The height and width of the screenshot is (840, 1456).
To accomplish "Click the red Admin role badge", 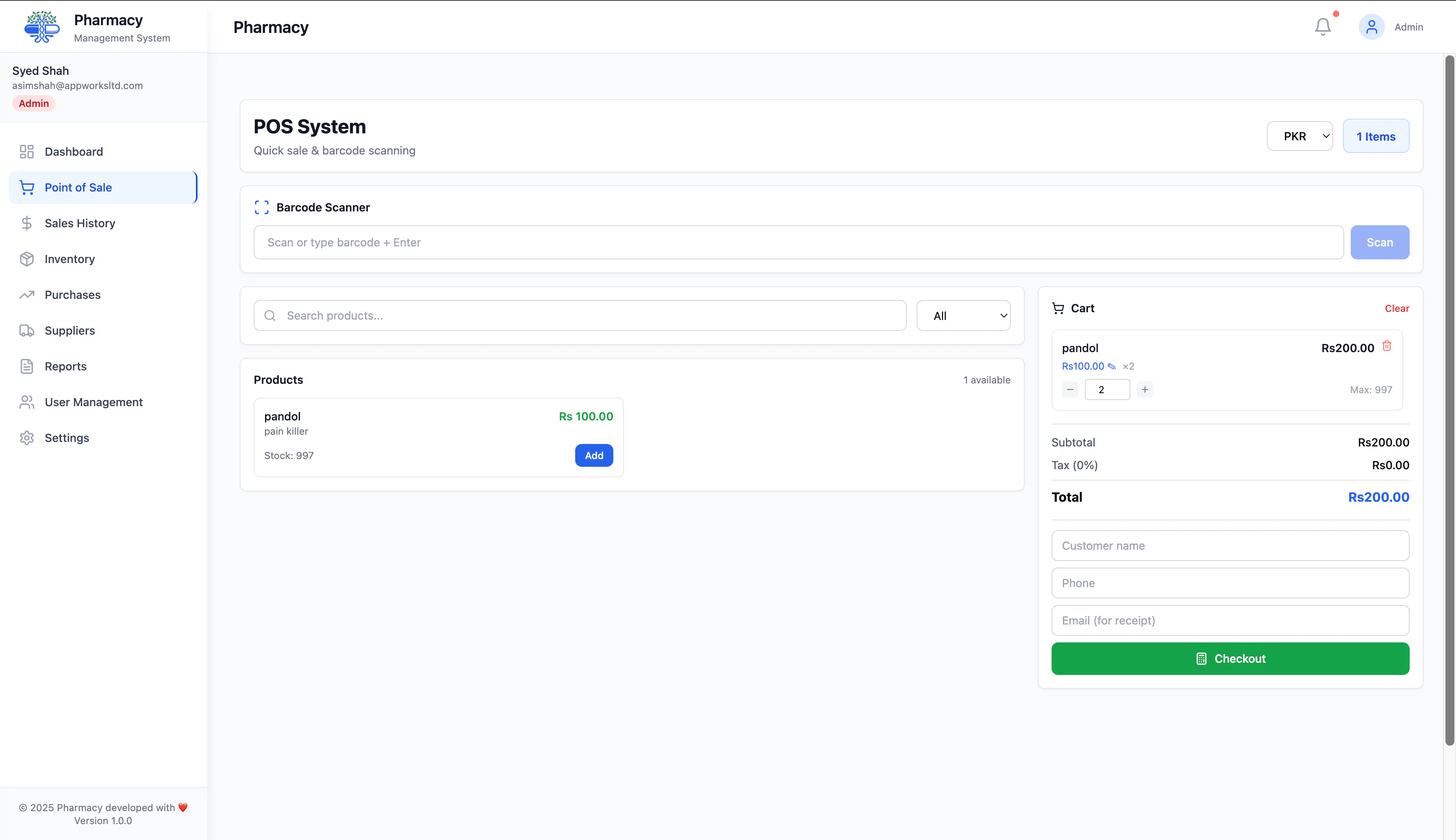I will tap(34, 104).
